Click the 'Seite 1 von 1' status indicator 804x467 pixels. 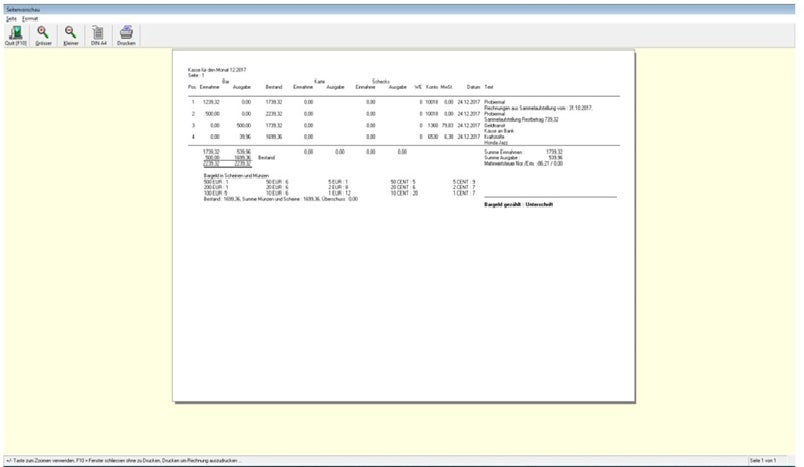(x=762, y=460)
